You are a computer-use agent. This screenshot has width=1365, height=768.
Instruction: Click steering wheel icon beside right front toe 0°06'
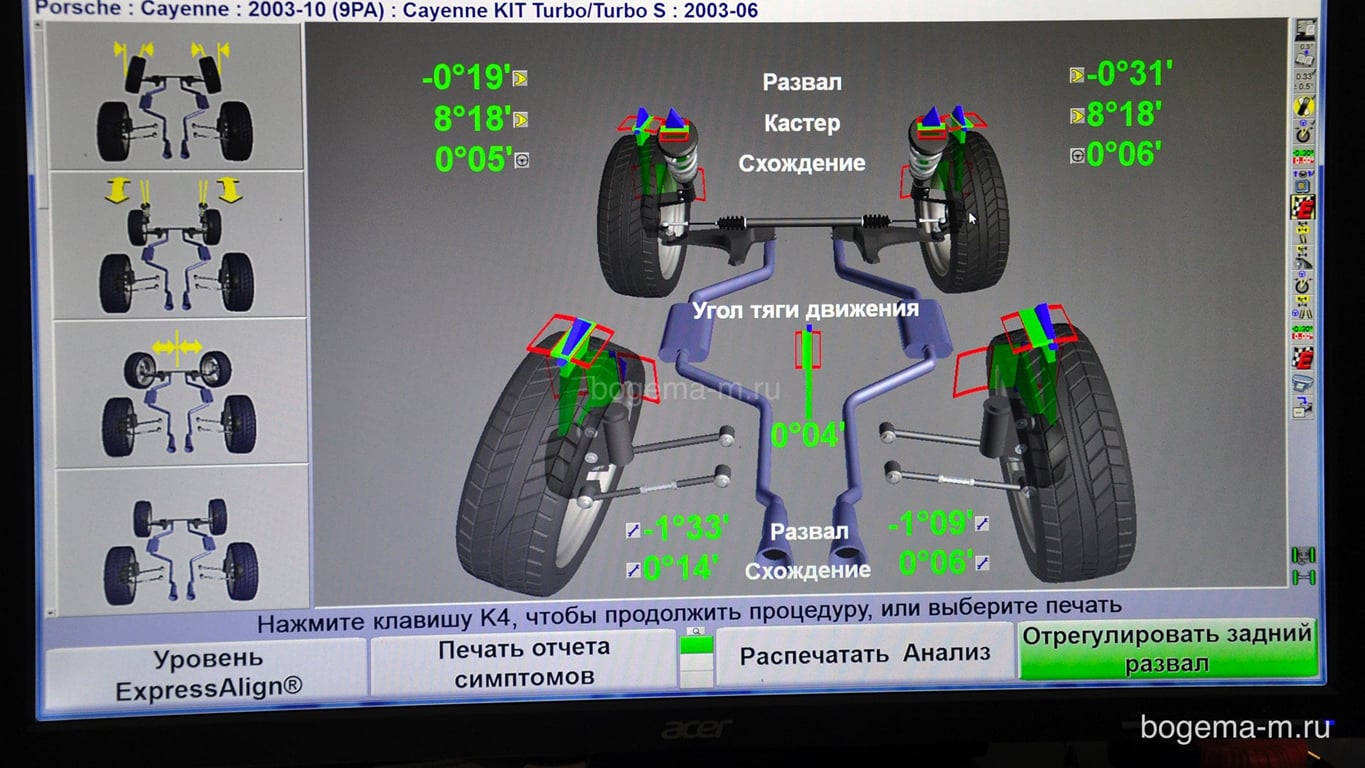click(1077, 156)
